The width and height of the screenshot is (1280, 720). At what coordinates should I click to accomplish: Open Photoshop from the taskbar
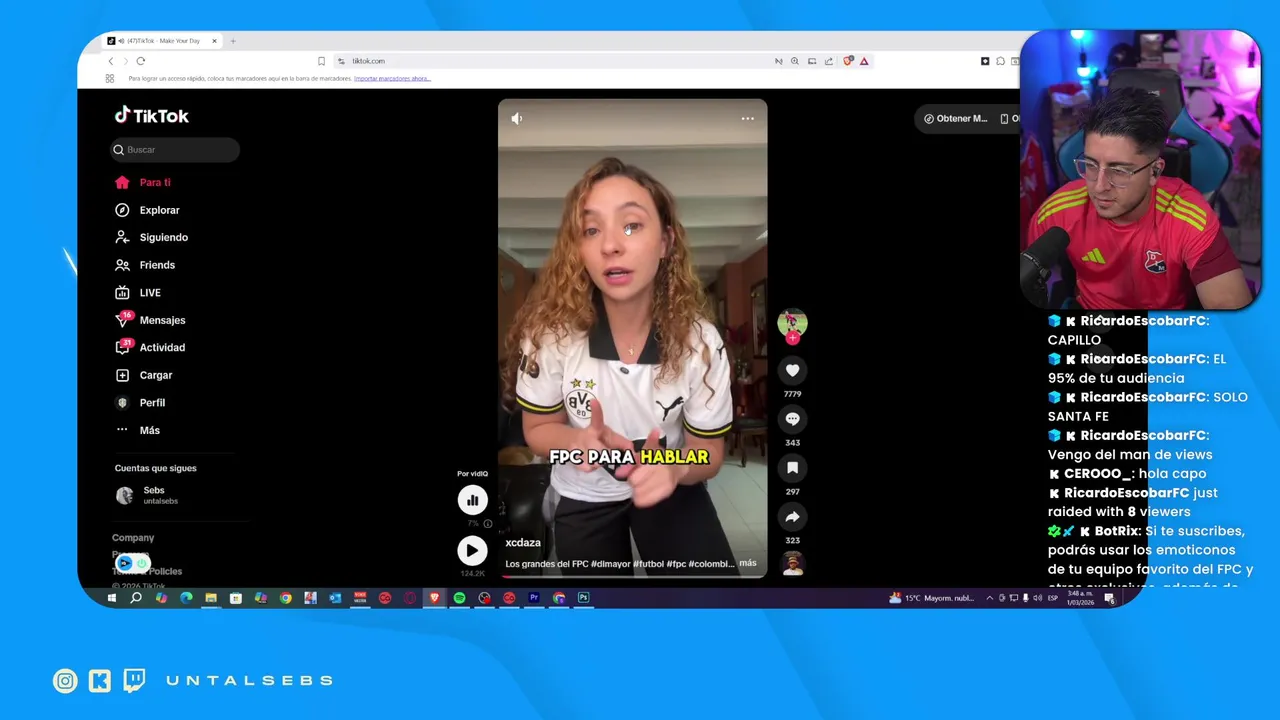point(583,598)
